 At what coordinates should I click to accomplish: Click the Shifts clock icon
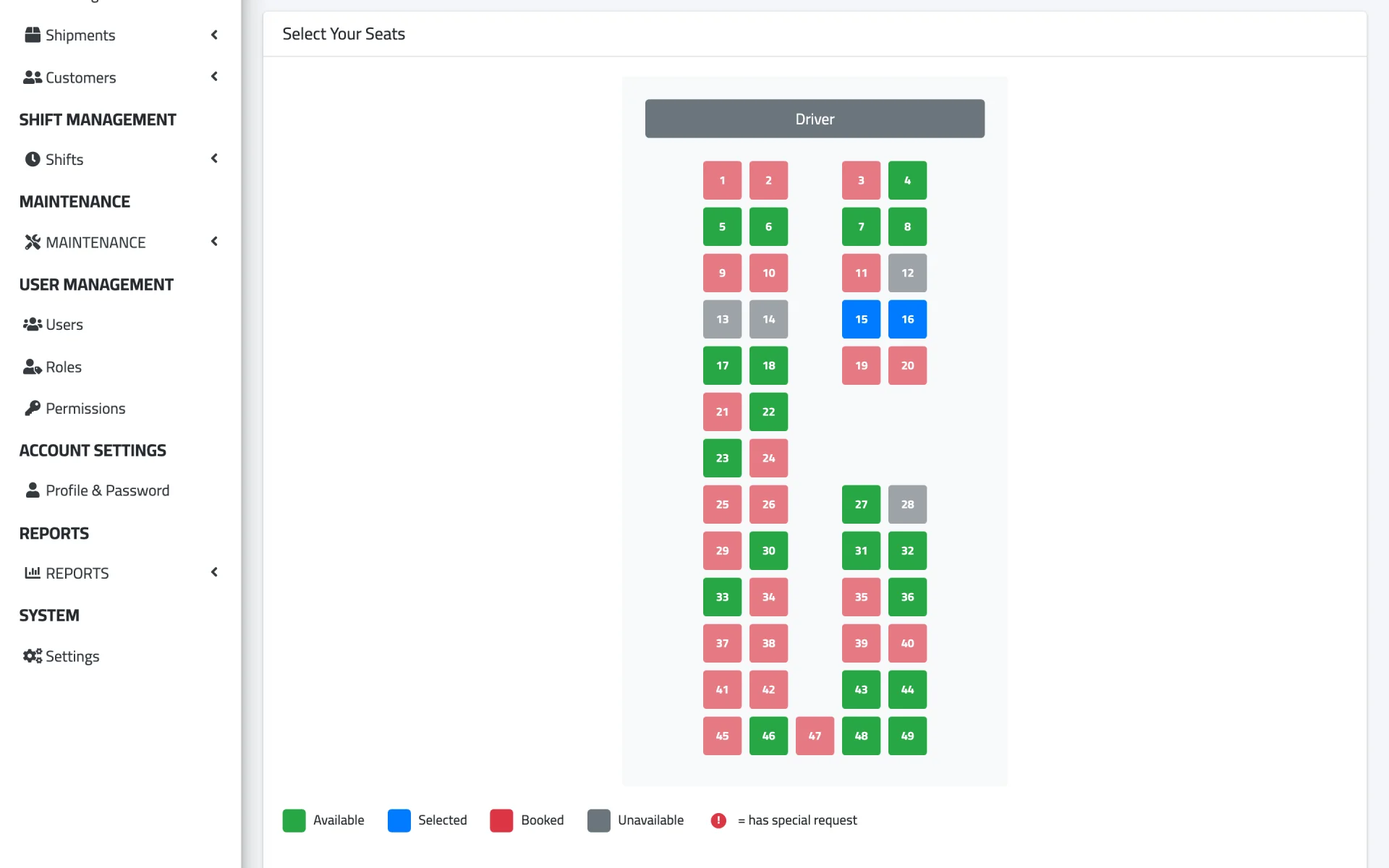pyautogui.click(x=33, y=159)
